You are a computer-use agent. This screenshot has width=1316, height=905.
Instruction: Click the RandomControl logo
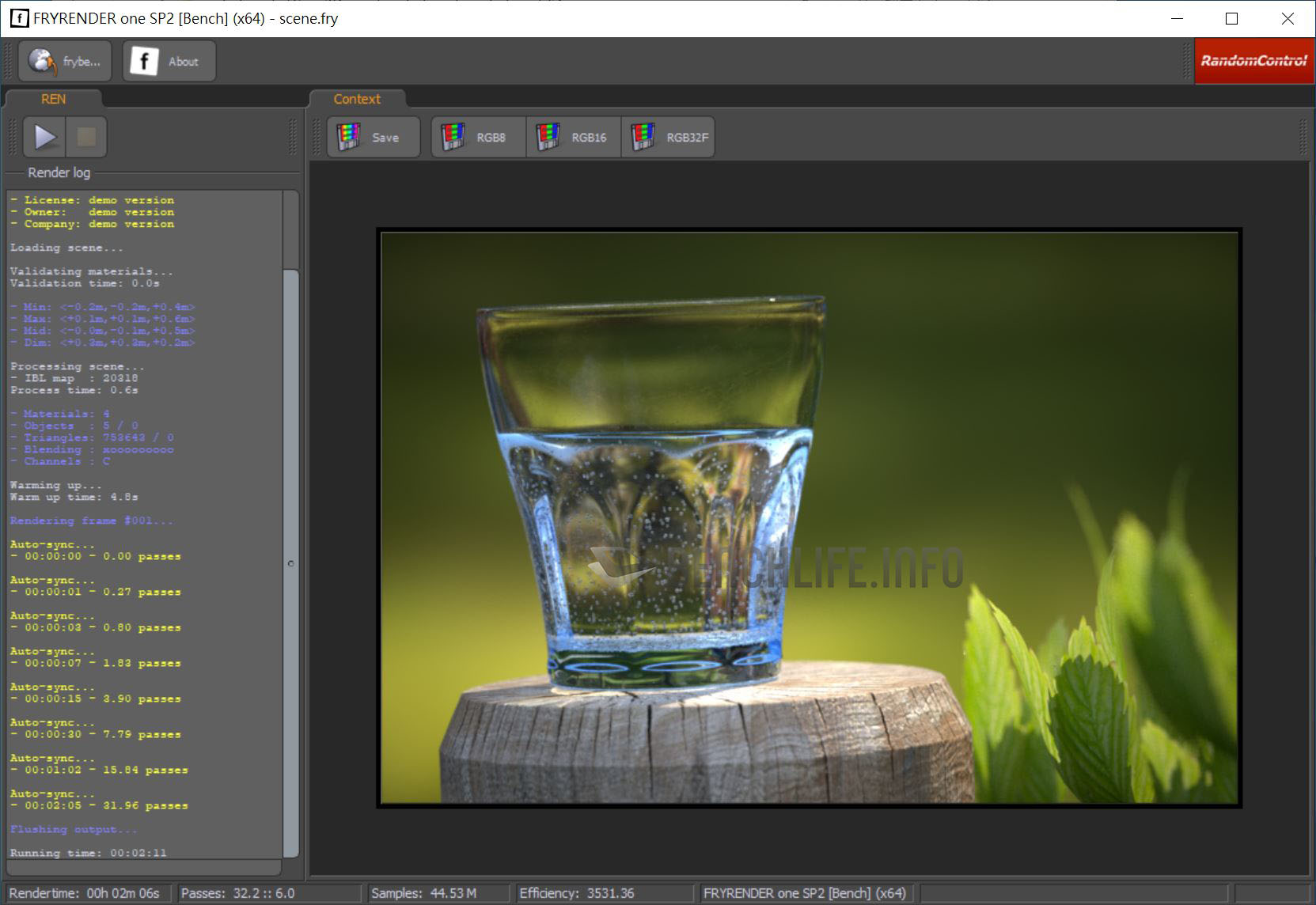pyautogui.click(x=1253, y=61)
